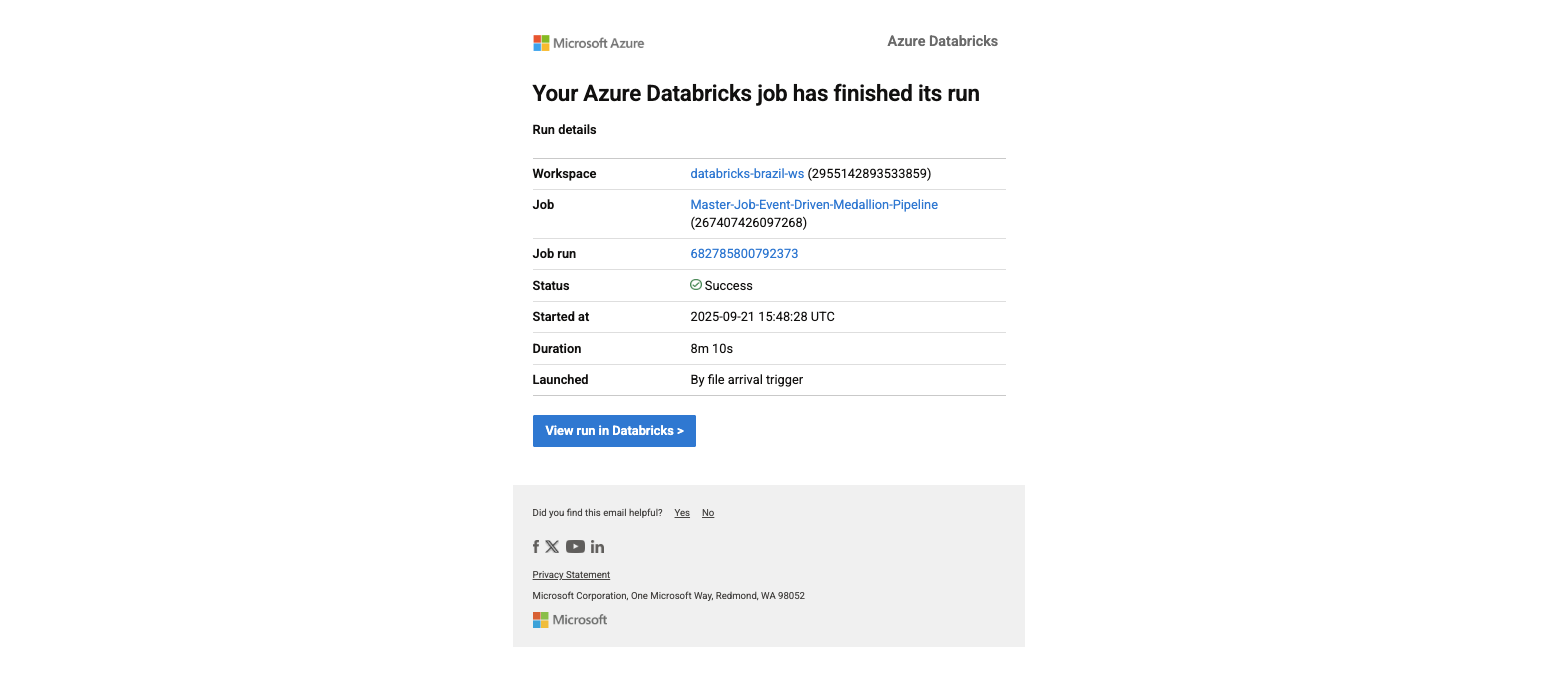Screen dimensions: 1554x680
Task: Open job run 682785800792373 link
Action: pyautogui.click(x=744, y=254)
